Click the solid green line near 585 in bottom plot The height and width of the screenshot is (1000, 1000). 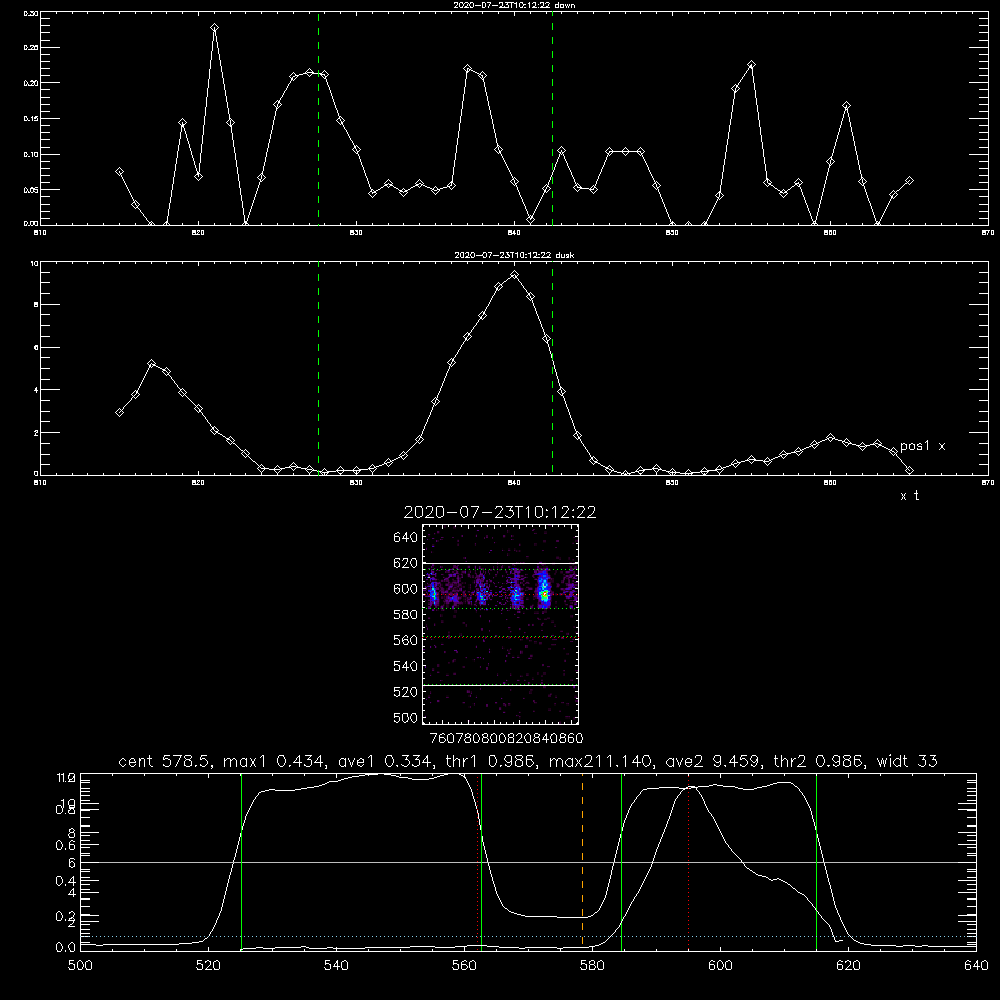click(621, 861)
